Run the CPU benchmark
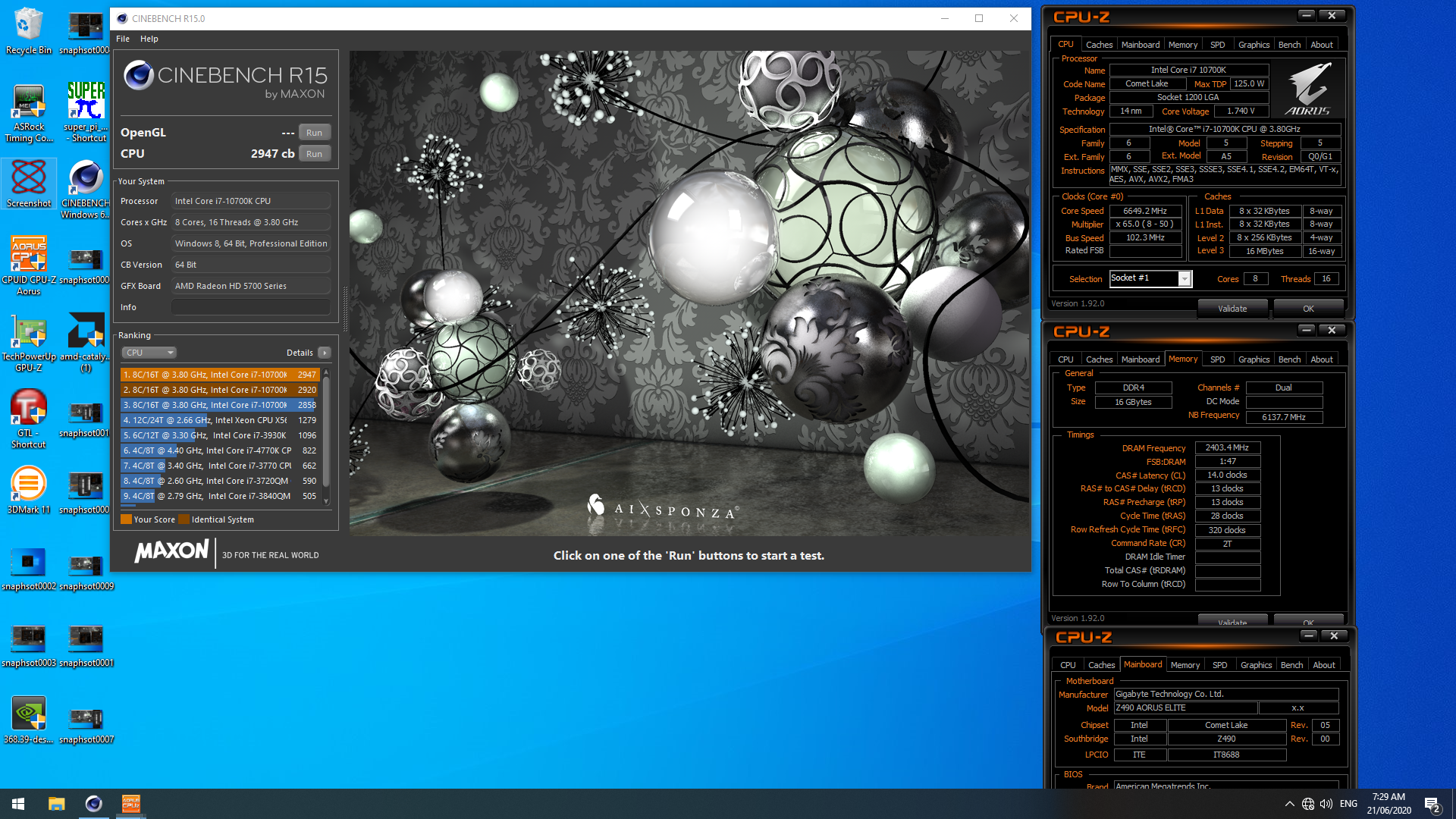 [x=314, y=154]
